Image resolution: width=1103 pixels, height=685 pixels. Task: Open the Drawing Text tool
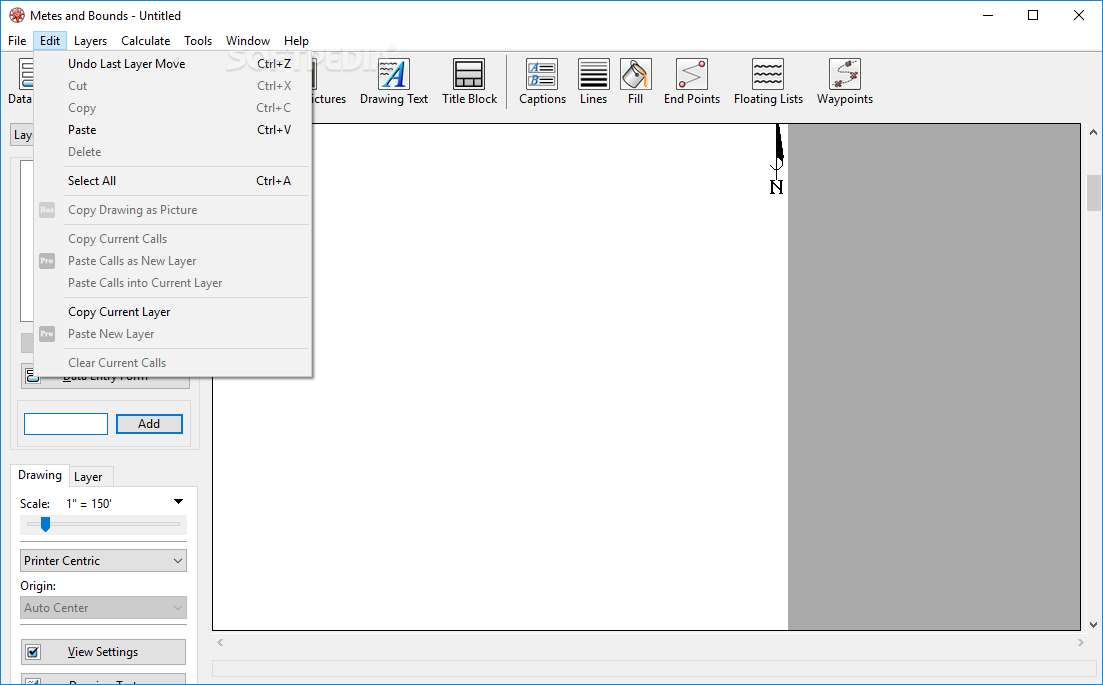click(x=394, y=82)
